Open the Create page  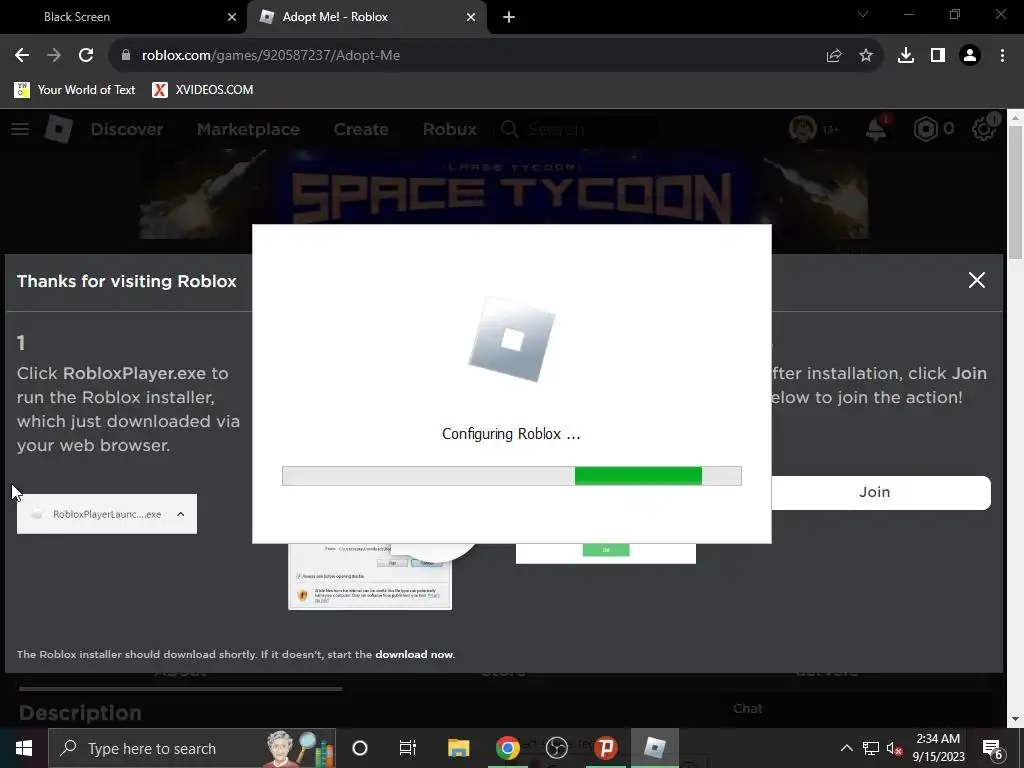(361, 129)
